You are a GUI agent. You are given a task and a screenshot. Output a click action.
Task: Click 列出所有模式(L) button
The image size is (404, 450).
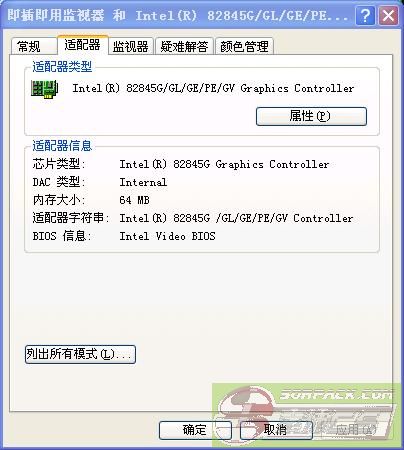(x=80, y=354)
